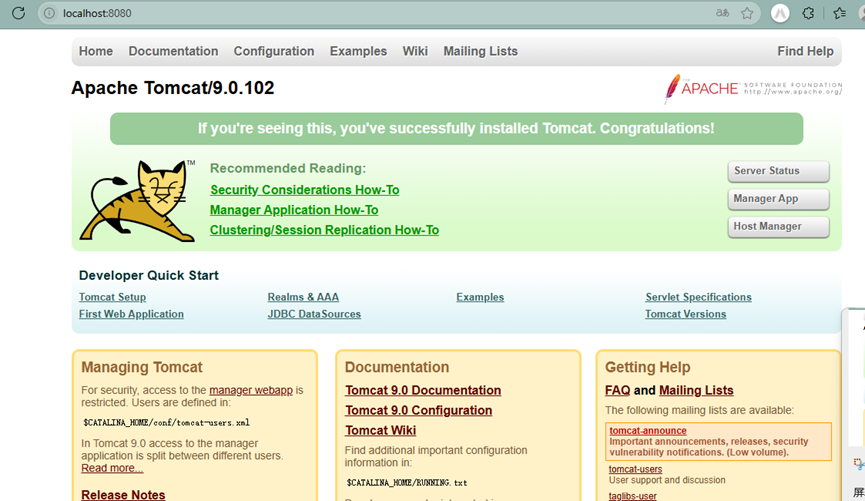Click the $CATALINA_HOME/RUNNING.txt path text
The height and width of the screenshot is (501, 865).
pos(407,483)
